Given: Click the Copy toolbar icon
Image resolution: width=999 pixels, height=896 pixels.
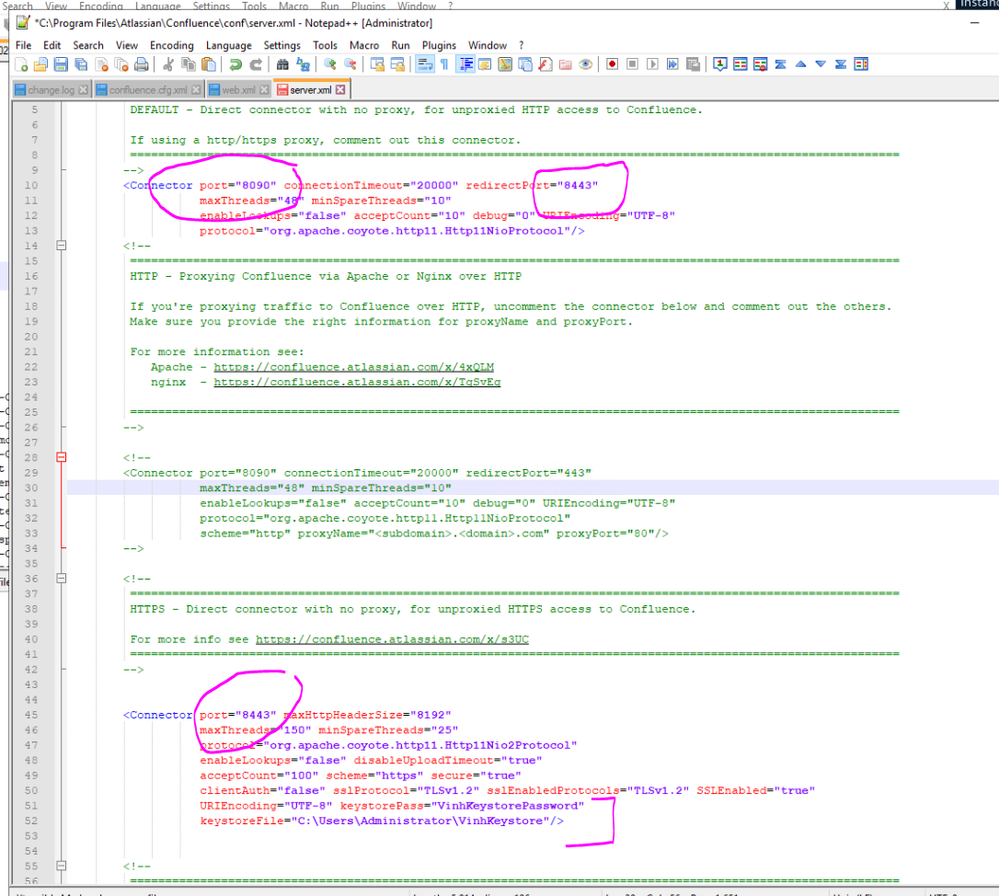Looking at the screenshot, I should coord(189,64).
